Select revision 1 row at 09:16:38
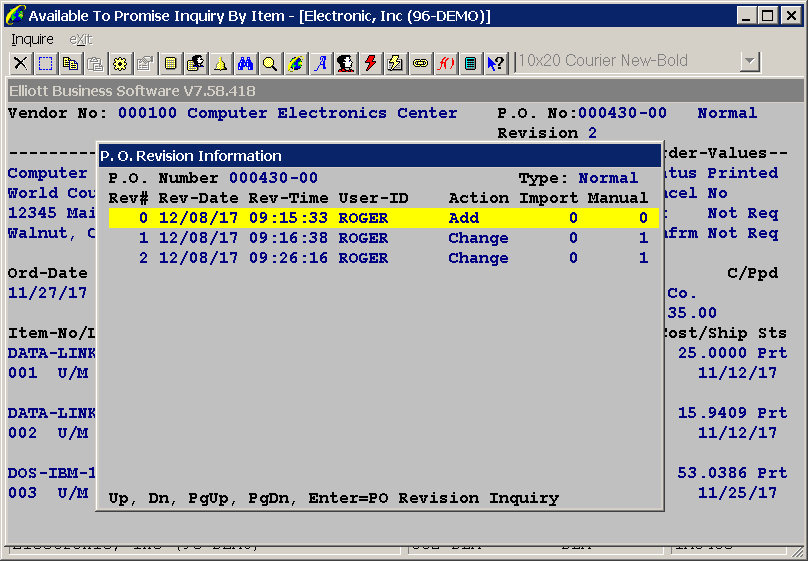 pos(383,238)
